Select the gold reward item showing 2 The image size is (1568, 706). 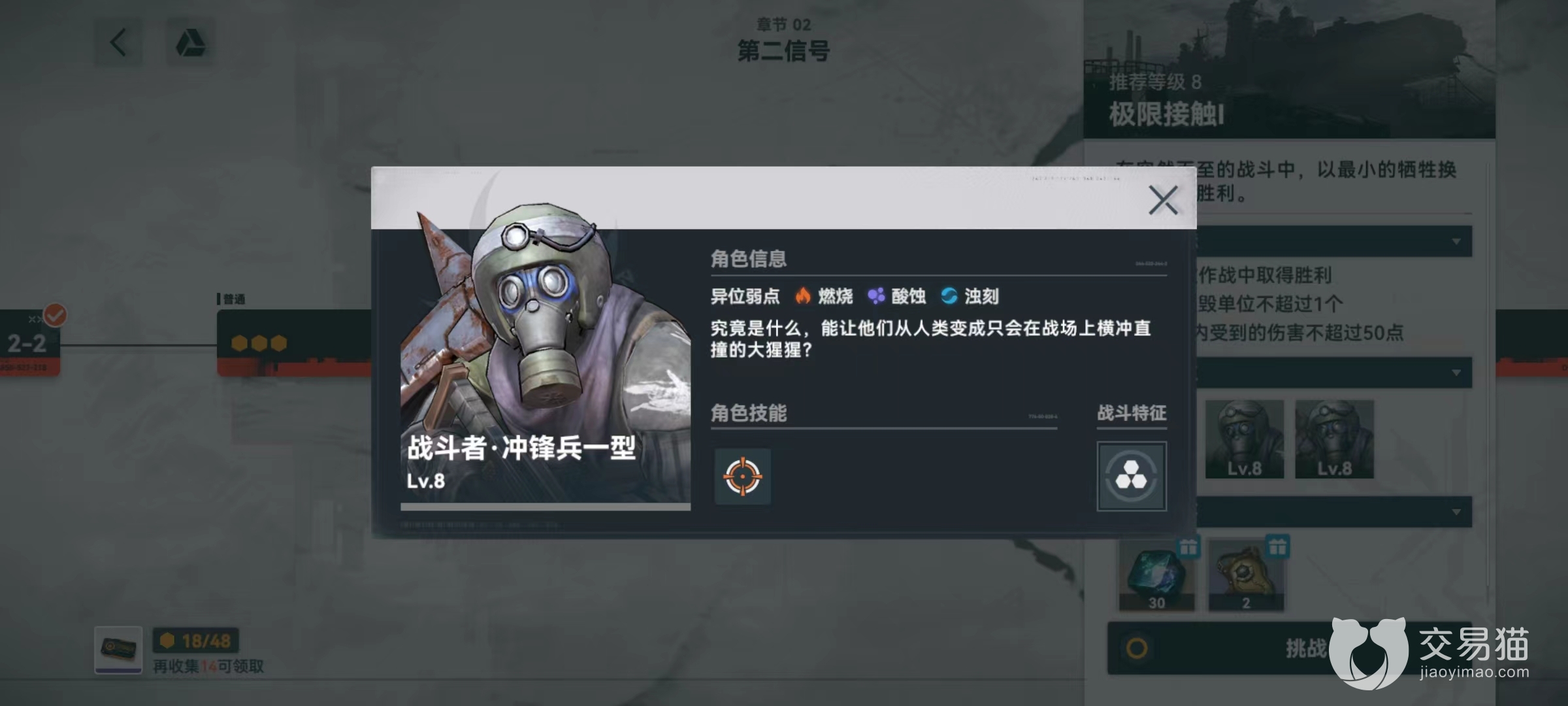(1247, 575)
